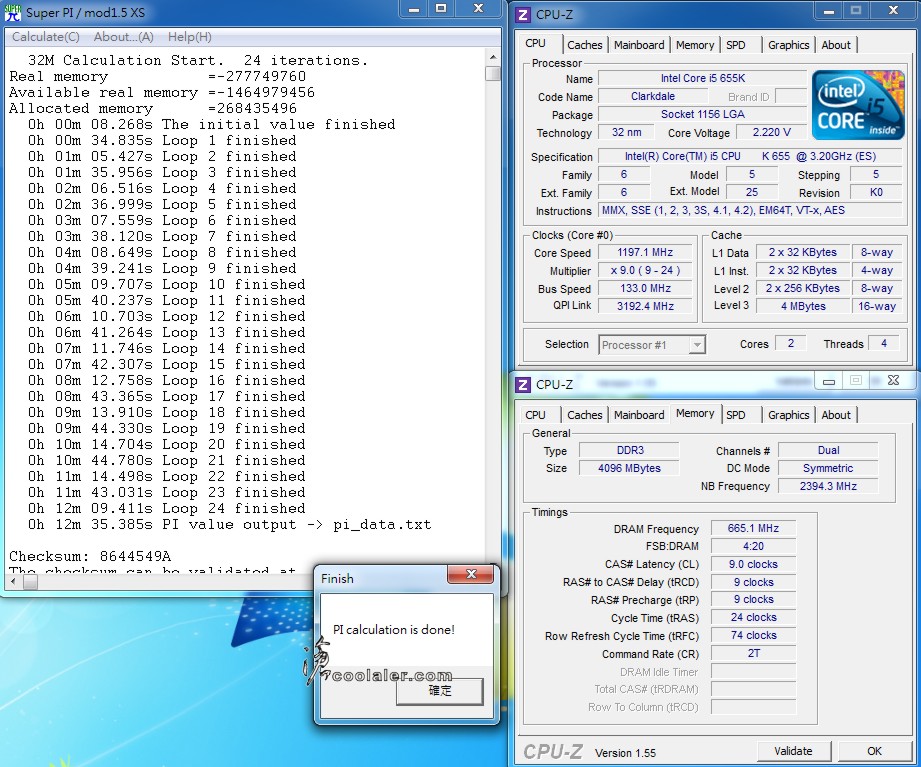This screenshot has width=921, height=767.
Task: Click the CAS# Latency value '9.0 clocks'
Action: (x=753, y=564)
